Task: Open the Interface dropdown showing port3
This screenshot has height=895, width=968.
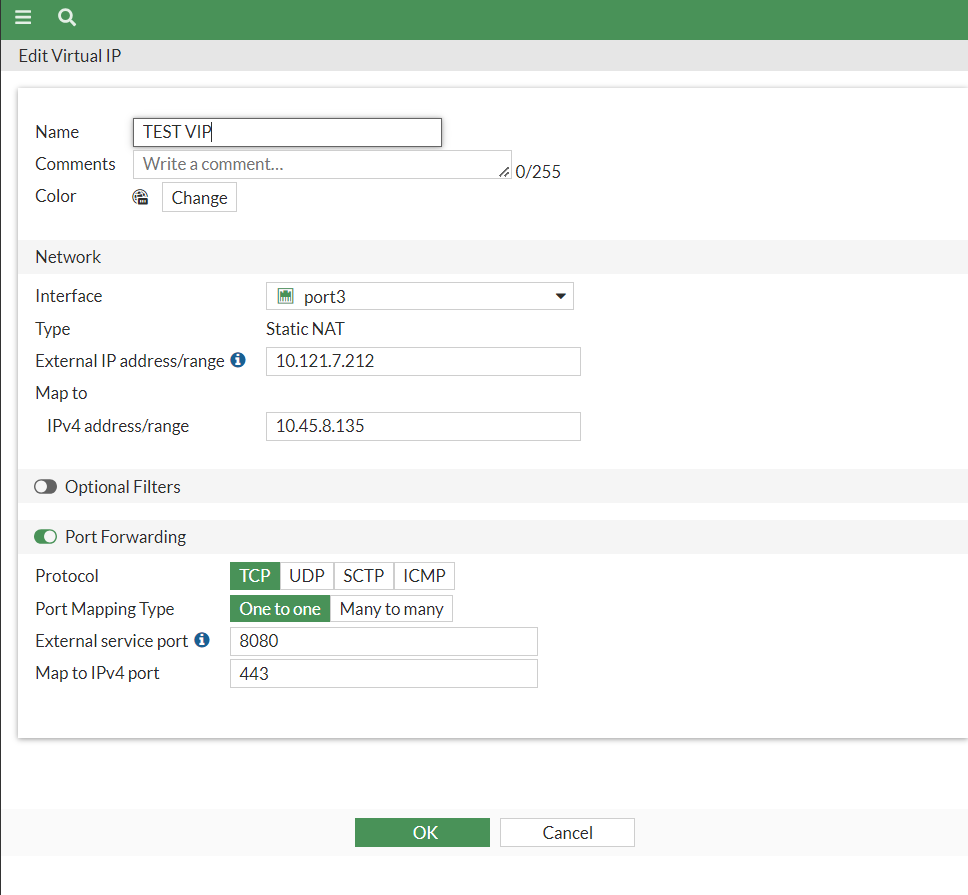Action: tap(420, 297)
